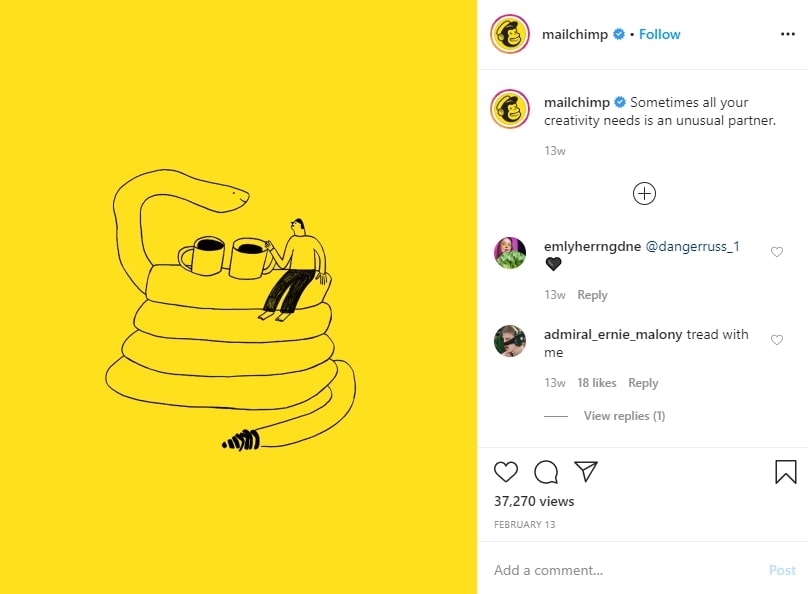
Task: Open the snake illustration post image
Action: 238,297
